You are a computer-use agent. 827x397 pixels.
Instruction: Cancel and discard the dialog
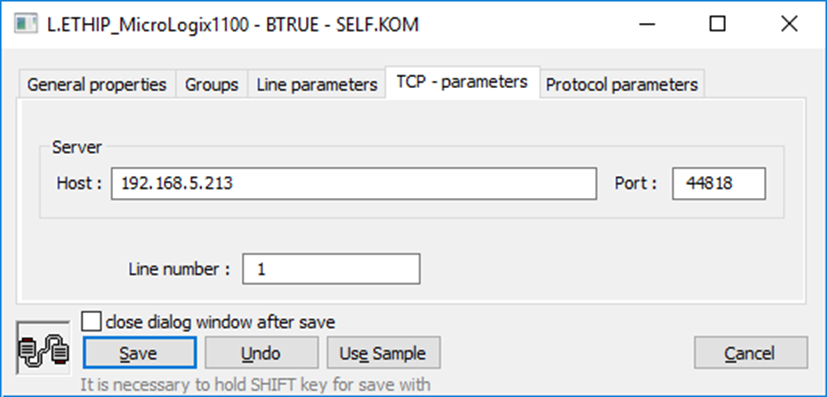click(x=750, y=353)
